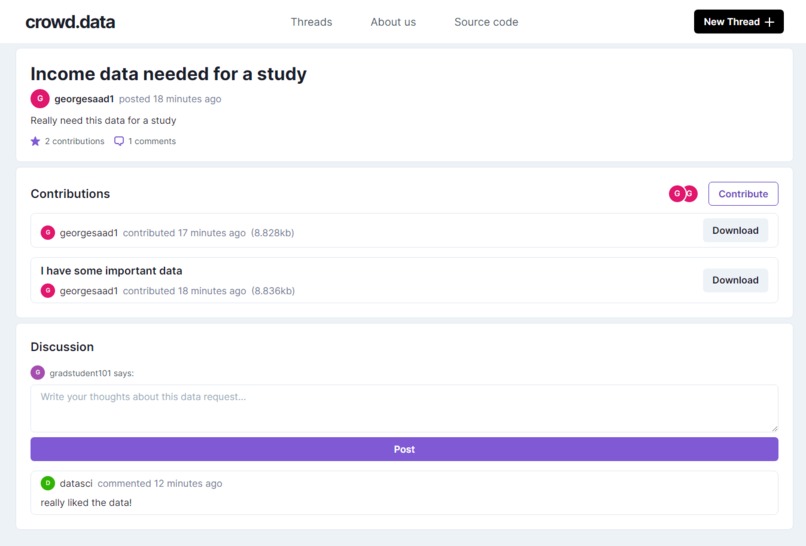Click the gradstudent101 avatar in Discussion
The image size is (806, 546).
(38, 373)
